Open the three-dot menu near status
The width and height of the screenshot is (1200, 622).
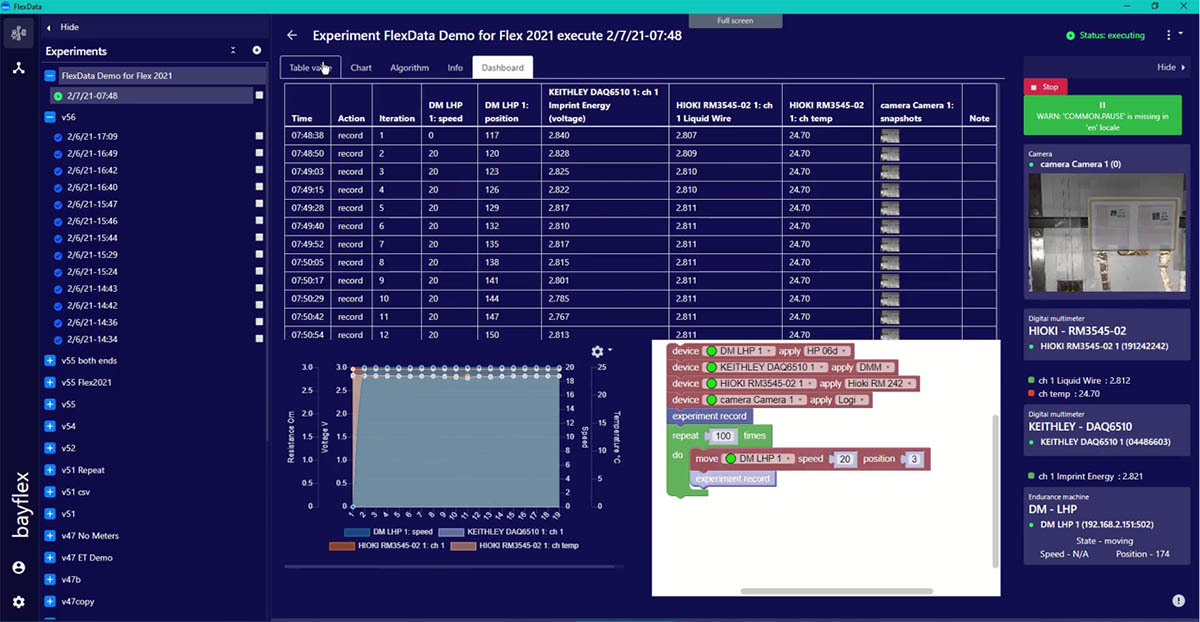click(x=1168, y=35)
